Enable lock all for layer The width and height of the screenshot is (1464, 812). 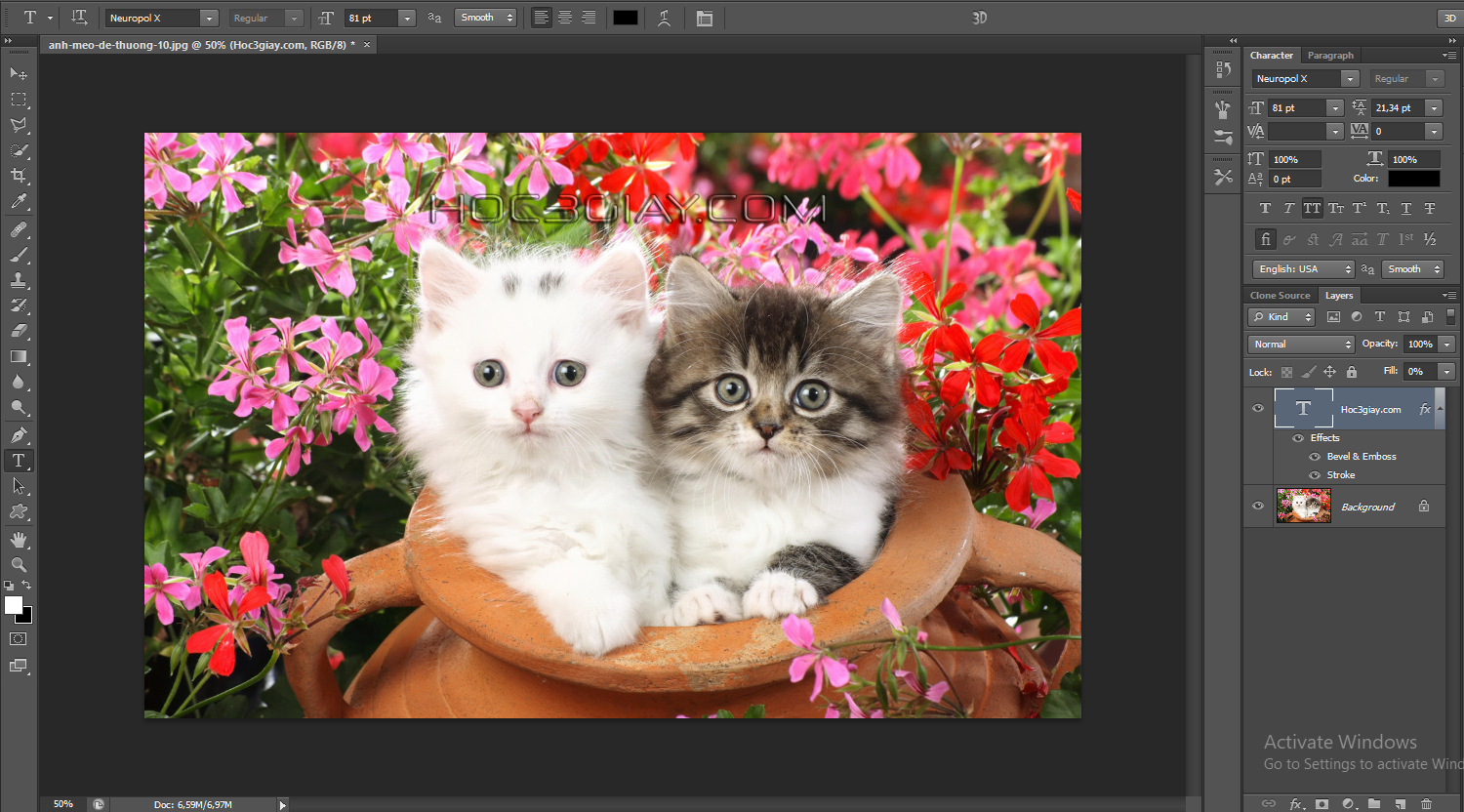coord(1352,372)
